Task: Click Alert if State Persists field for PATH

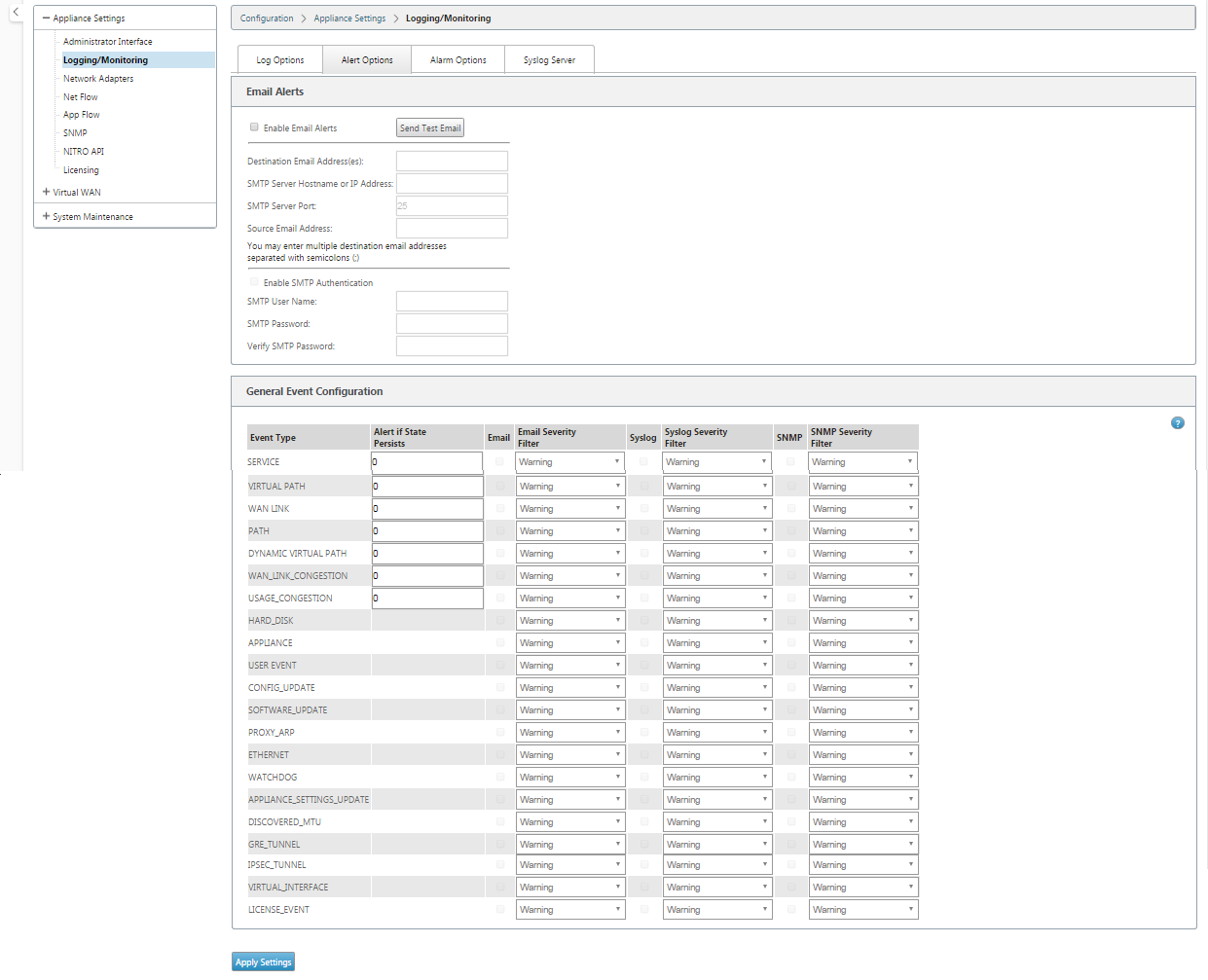Action: [427, 531]
